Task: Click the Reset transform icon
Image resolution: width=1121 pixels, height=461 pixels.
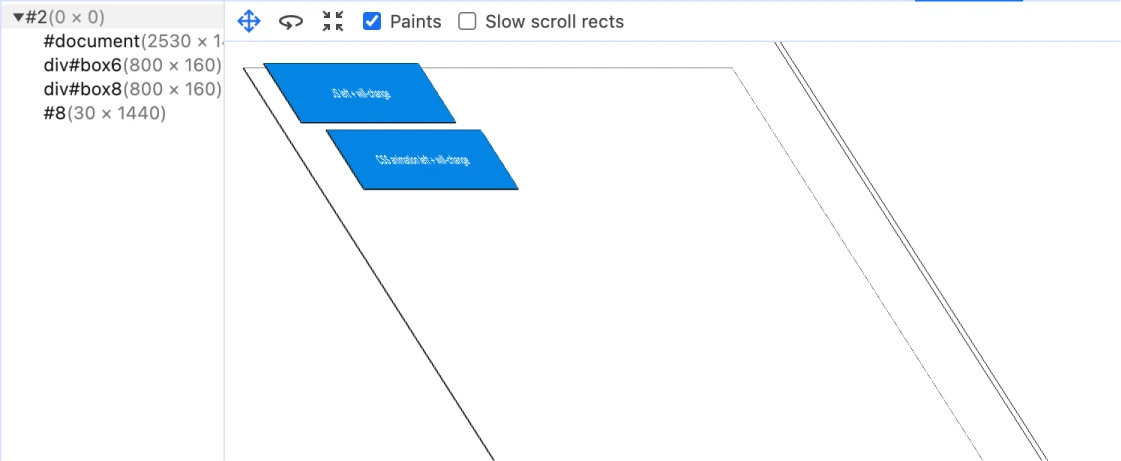Action: point(333,21)
